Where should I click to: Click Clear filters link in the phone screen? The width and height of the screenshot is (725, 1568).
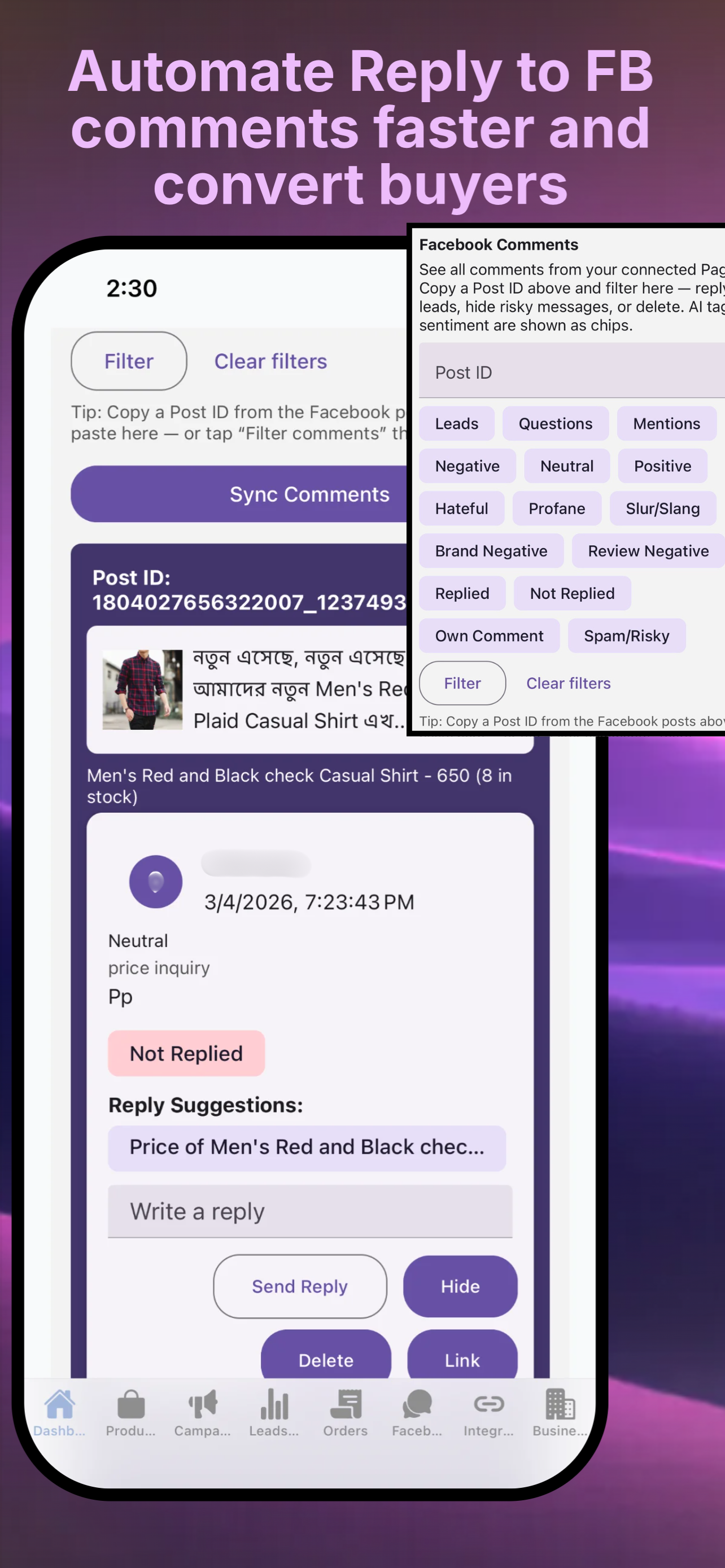tap(270, 362)
